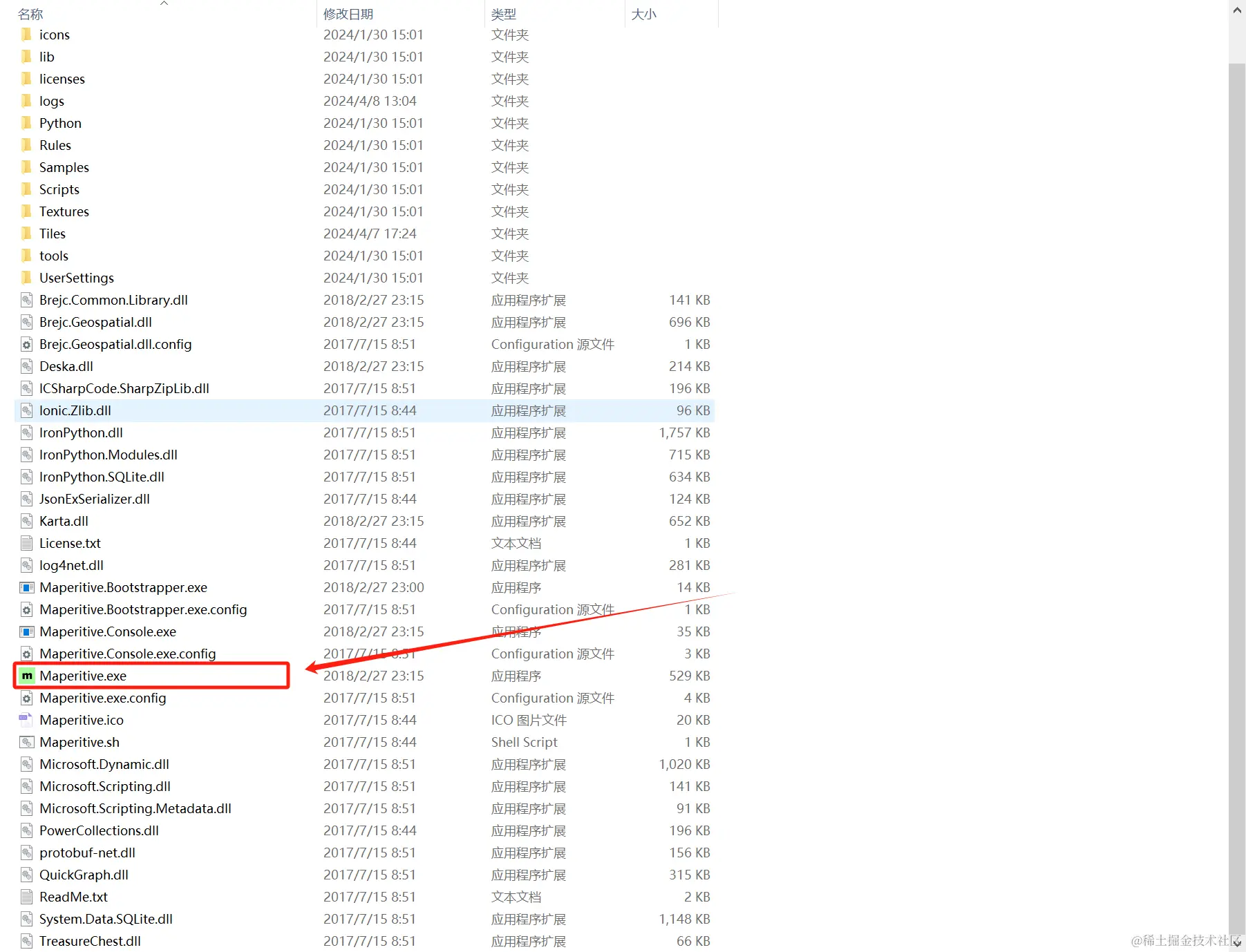Select the Ionic.Zlib.dll file name

click(75, 410)
